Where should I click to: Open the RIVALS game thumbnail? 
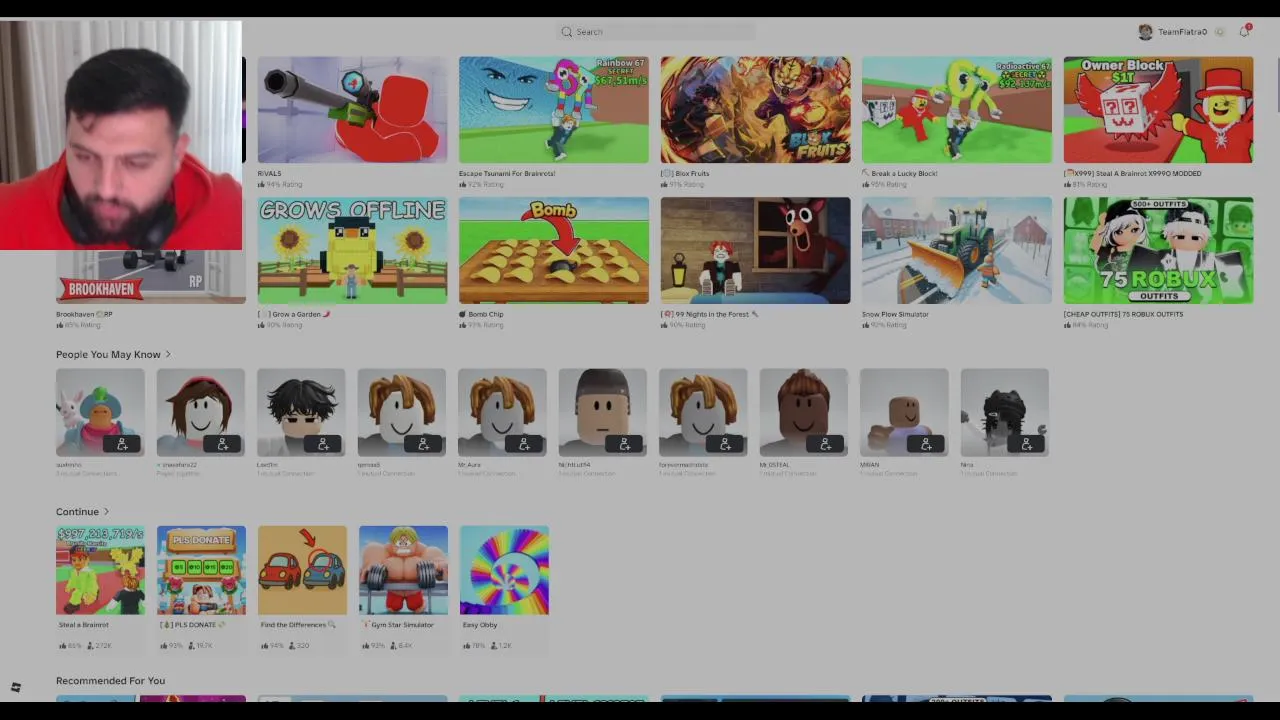tap(352, 110)
